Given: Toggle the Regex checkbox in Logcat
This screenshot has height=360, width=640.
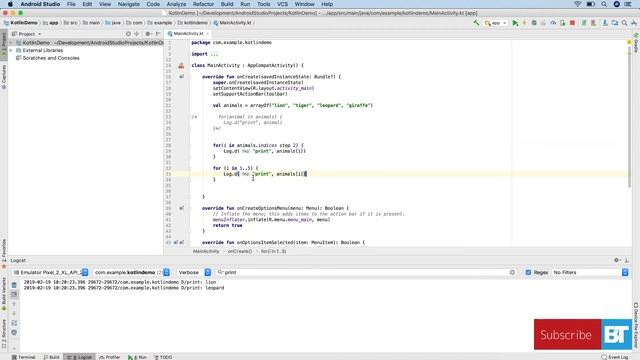Looking at the screenshot, I should click(x=528, y=272).
